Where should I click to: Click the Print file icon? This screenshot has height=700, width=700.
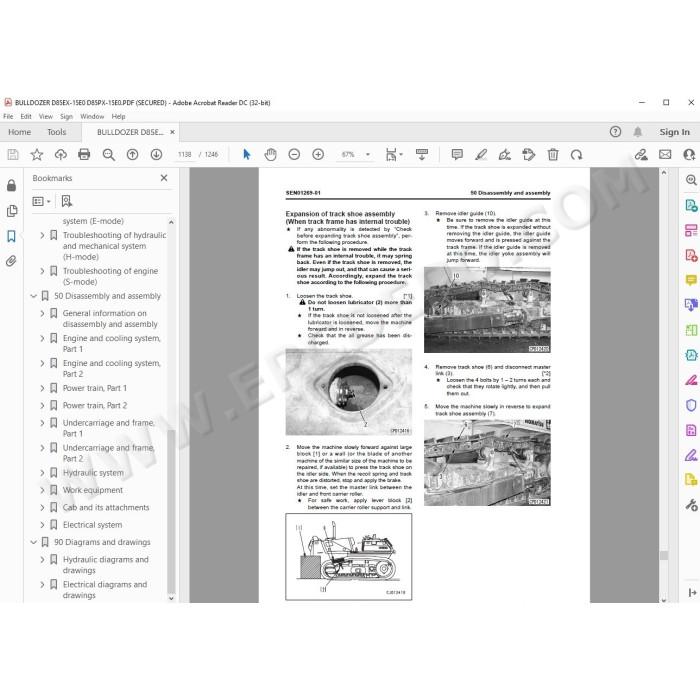(84, 154)
